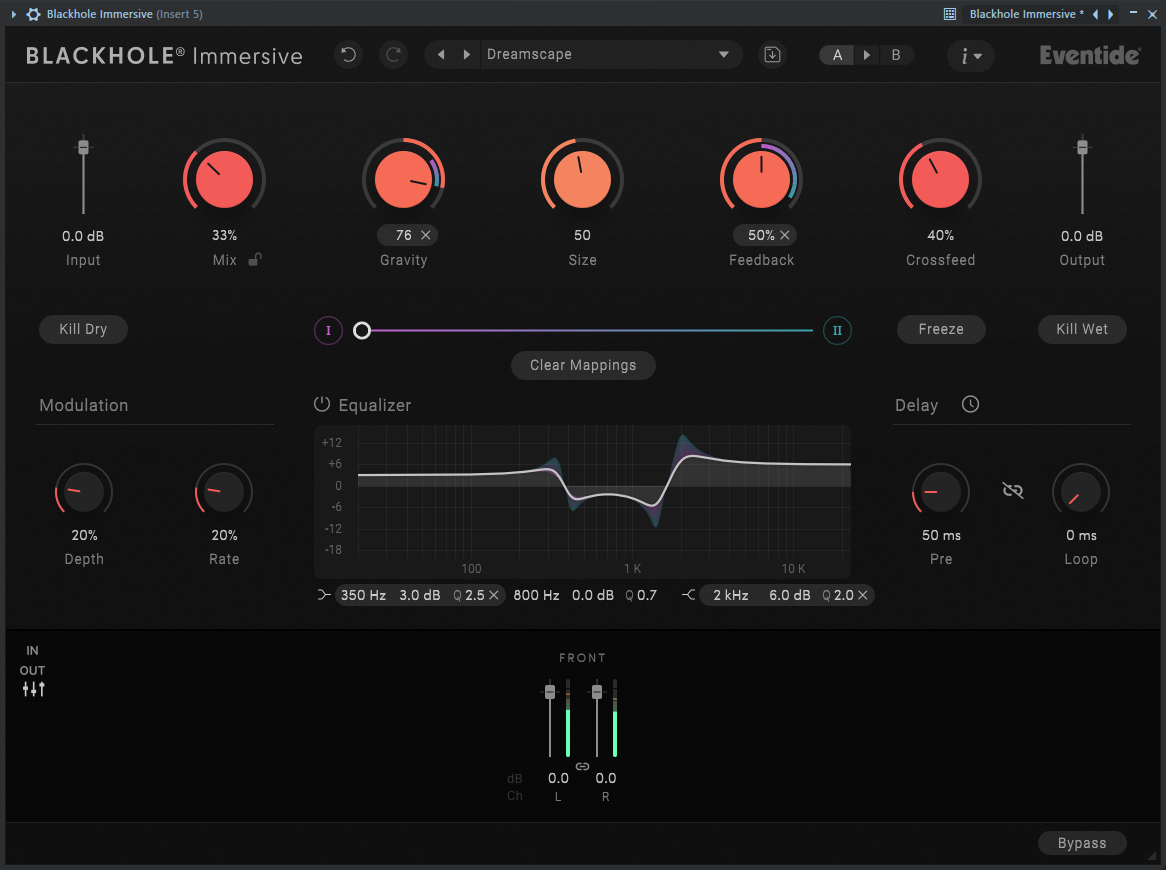The height and width of the screenshot is (870, 1166).
Task: Click the undo arrow icon
Action: pos(348,54)
